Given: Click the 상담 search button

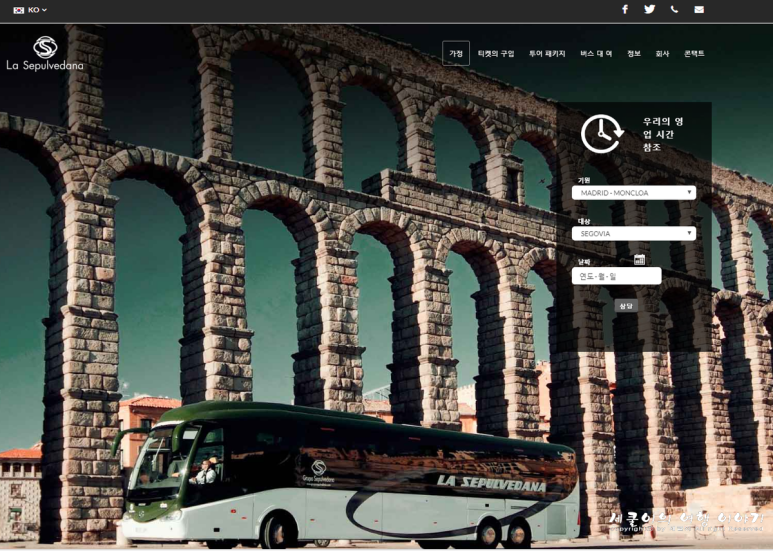Looking at the screenshot, I should tap(626, 306).
